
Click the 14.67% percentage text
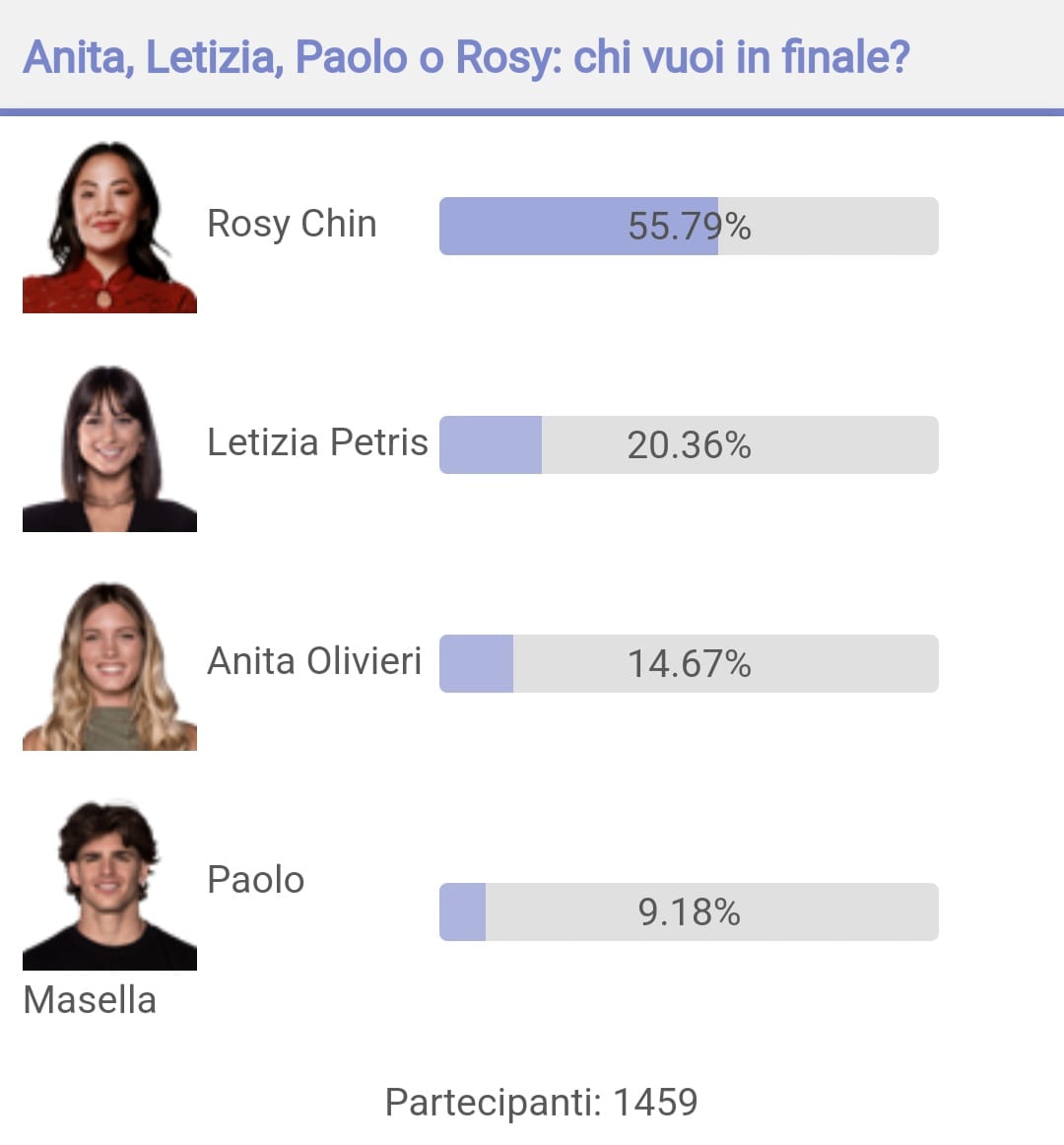point(690,664)
